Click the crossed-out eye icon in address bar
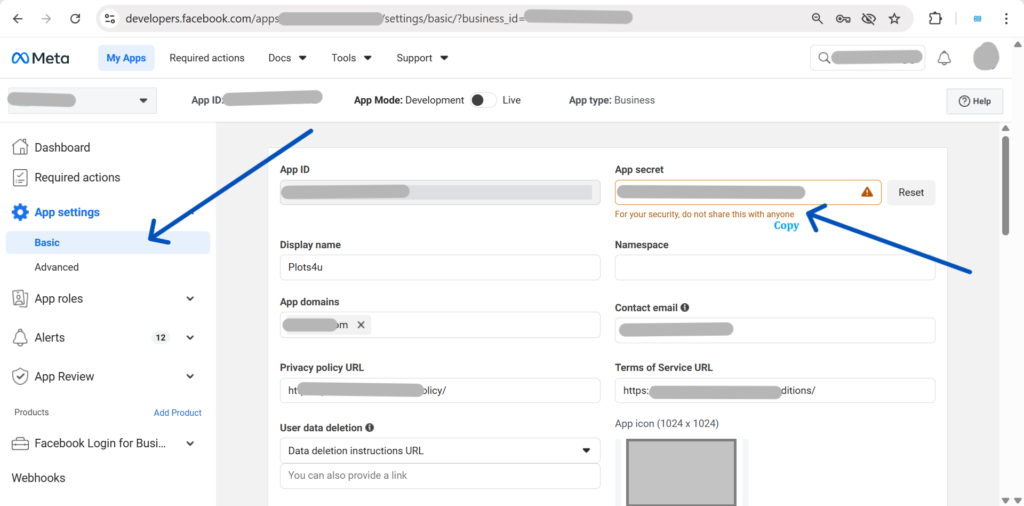Screen dimensions: 1024x506 [x=868, y=19]
